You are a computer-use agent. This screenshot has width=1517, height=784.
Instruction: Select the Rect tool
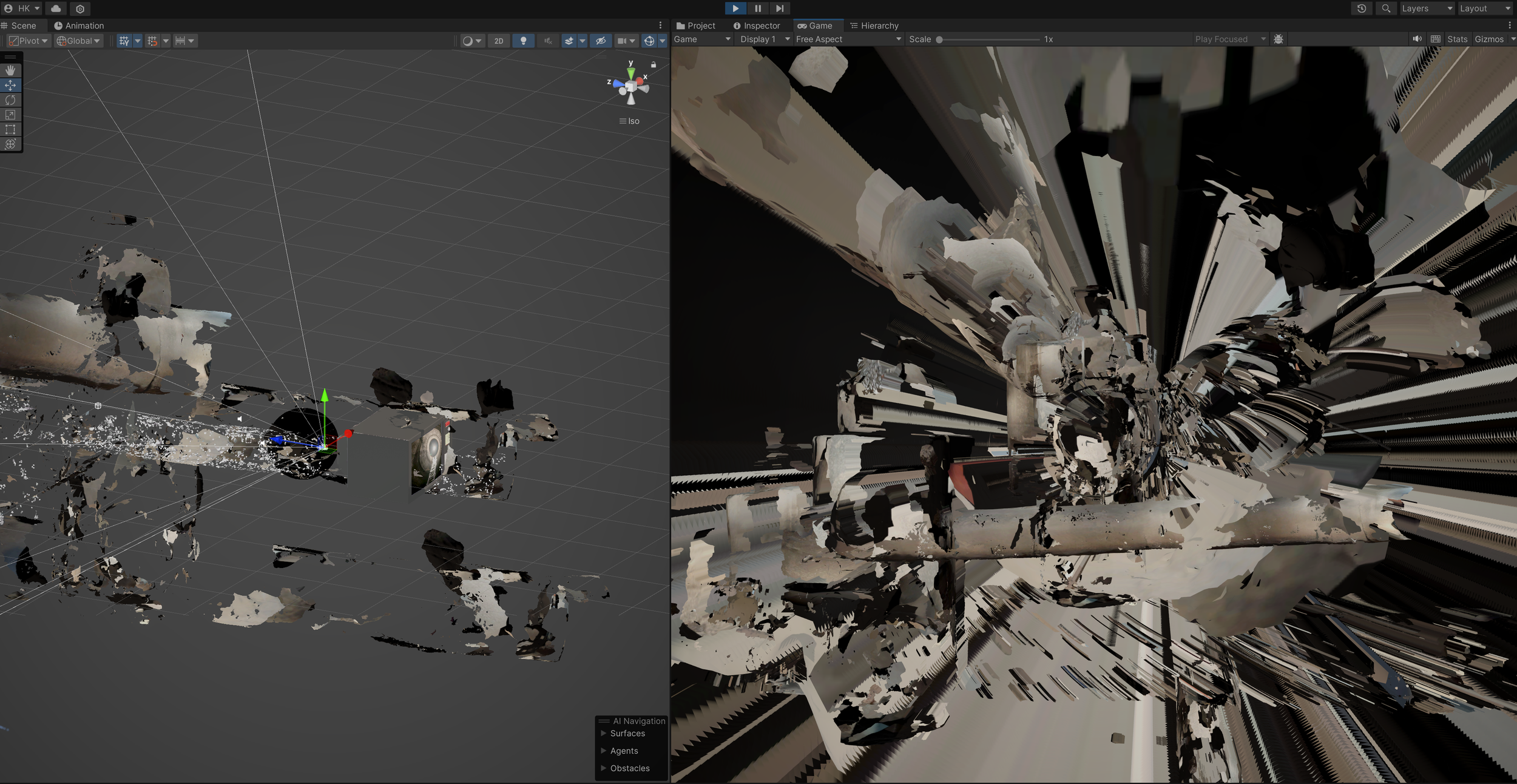coord(10,129)
